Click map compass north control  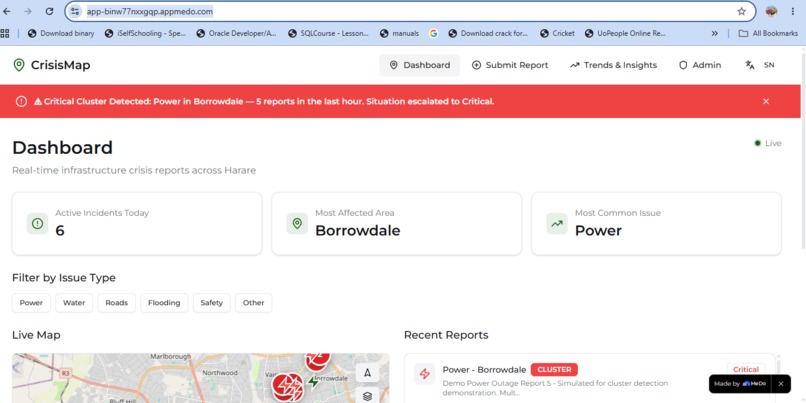(367, 373)
